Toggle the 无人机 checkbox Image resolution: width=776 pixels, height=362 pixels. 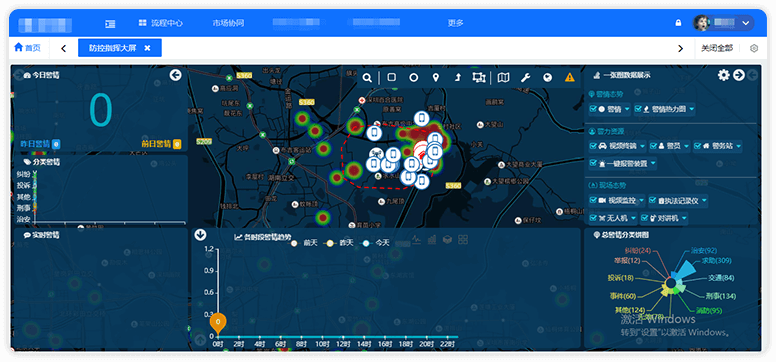click(593, 217)
